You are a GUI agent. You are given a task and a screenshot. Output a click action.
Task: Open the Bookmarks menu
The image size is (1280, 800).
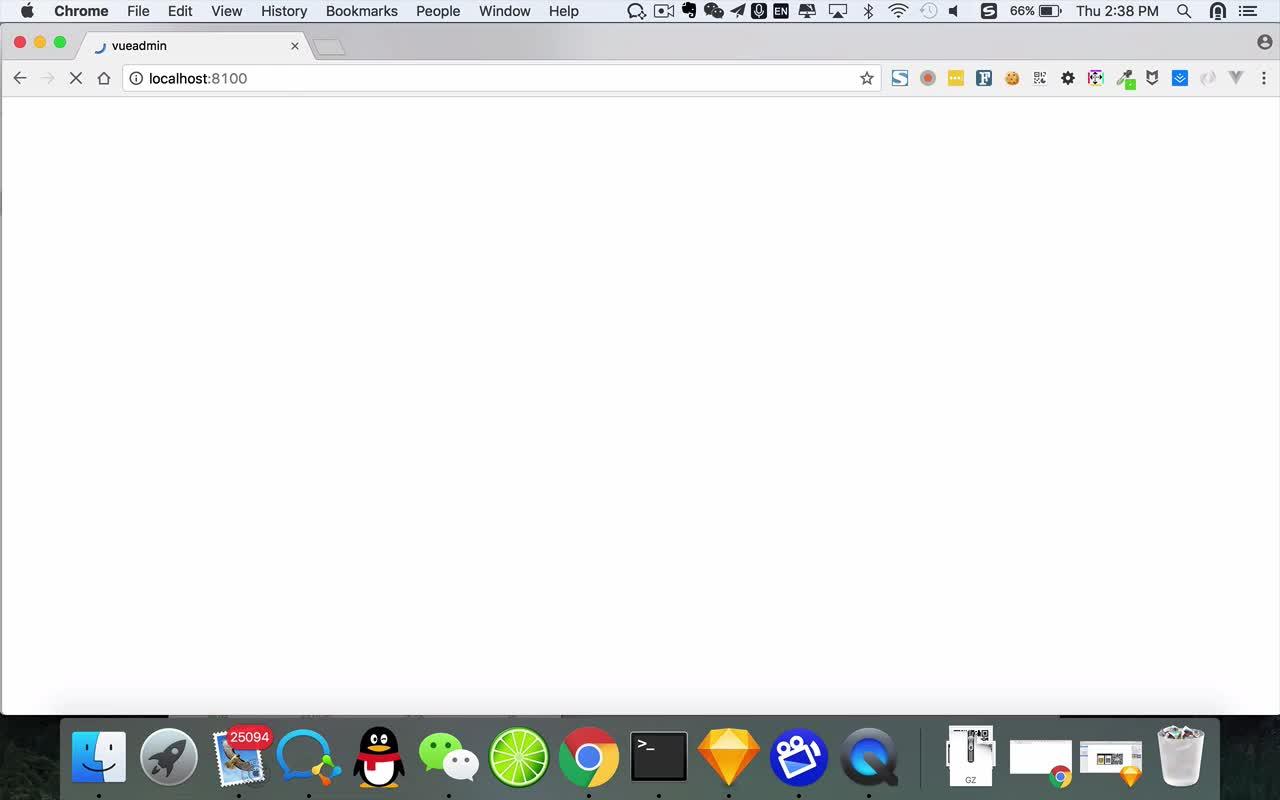(x=362, y=11)
